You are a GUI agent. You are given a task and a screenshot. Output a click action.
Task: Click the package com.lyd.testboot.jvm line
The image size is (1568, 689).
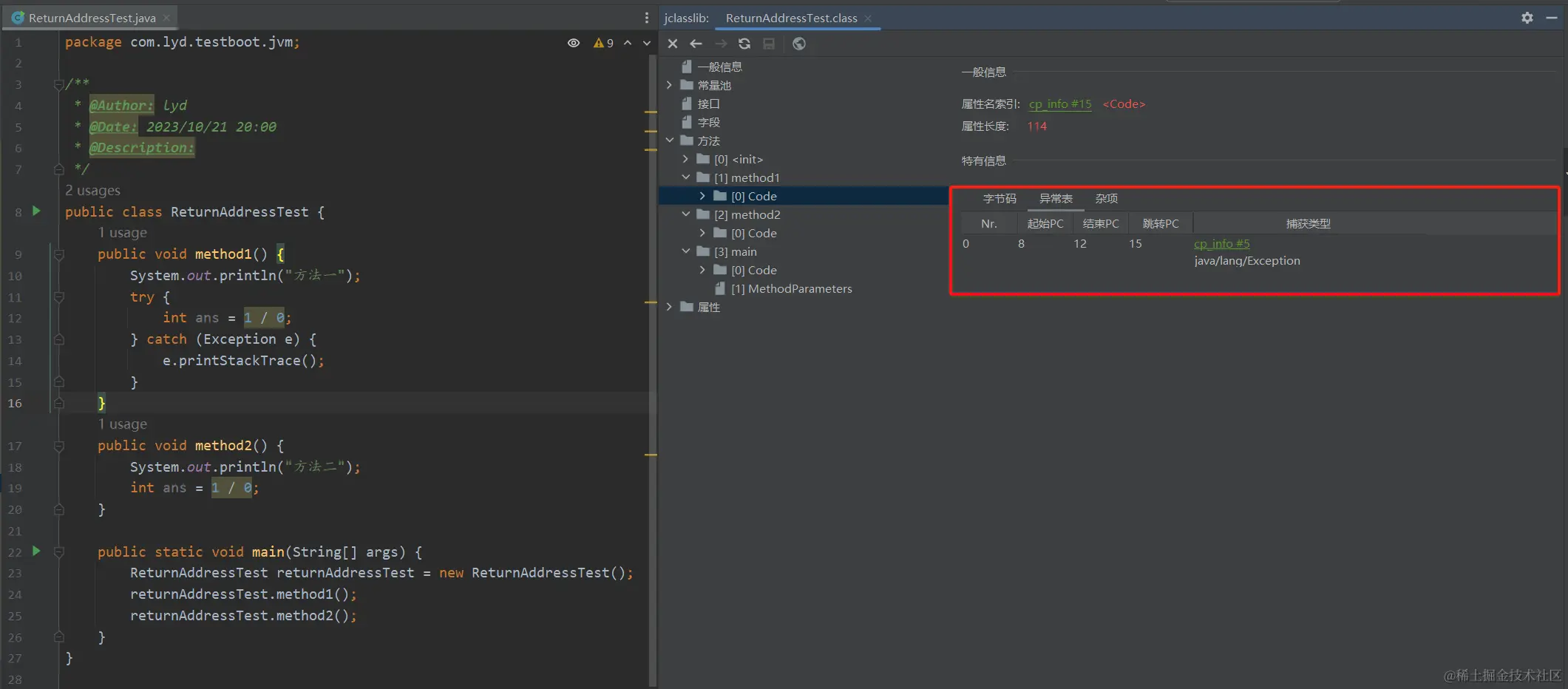182,42
